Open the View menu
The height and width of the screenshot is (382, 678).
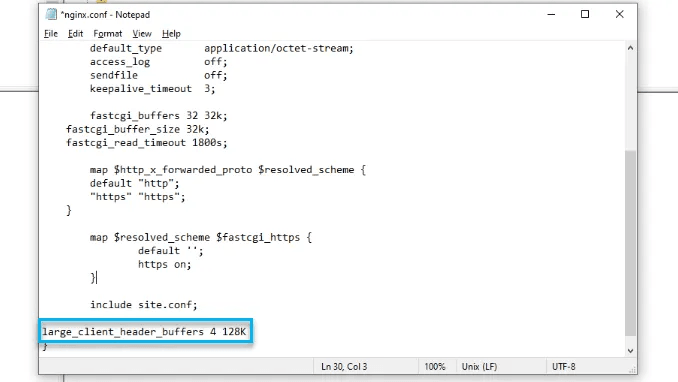click(142, 33)
